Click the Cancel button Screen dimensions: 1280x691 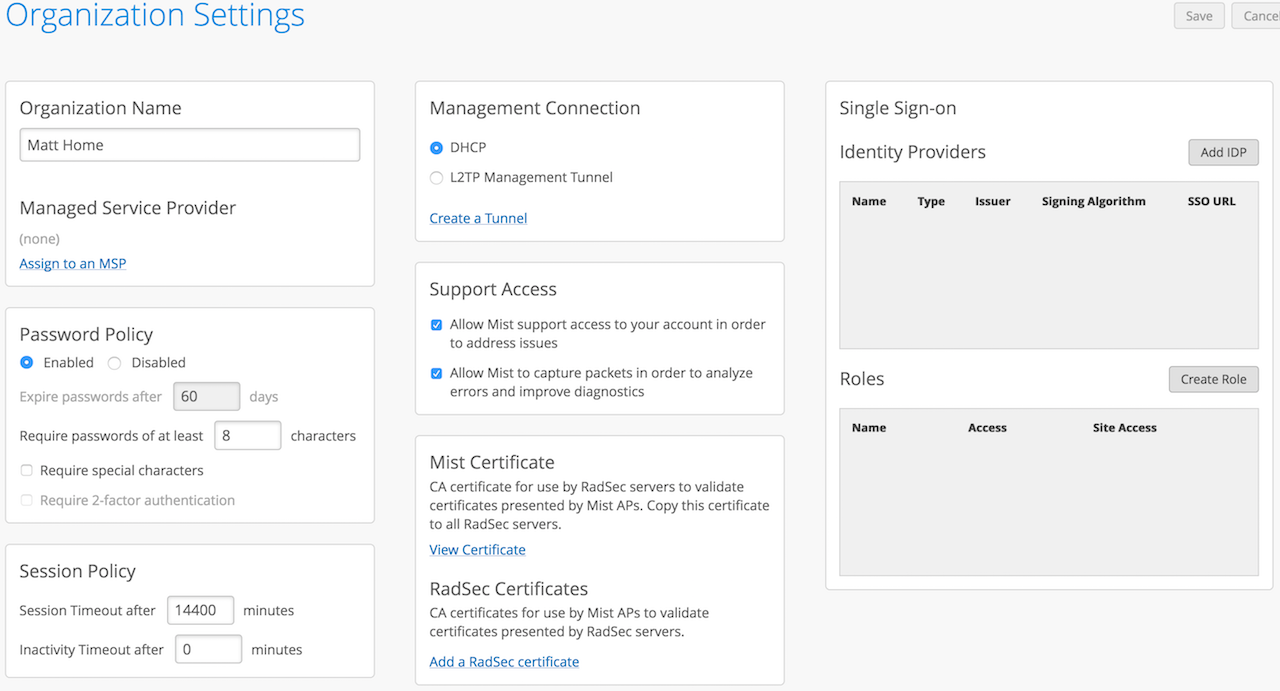point(1257,16)
